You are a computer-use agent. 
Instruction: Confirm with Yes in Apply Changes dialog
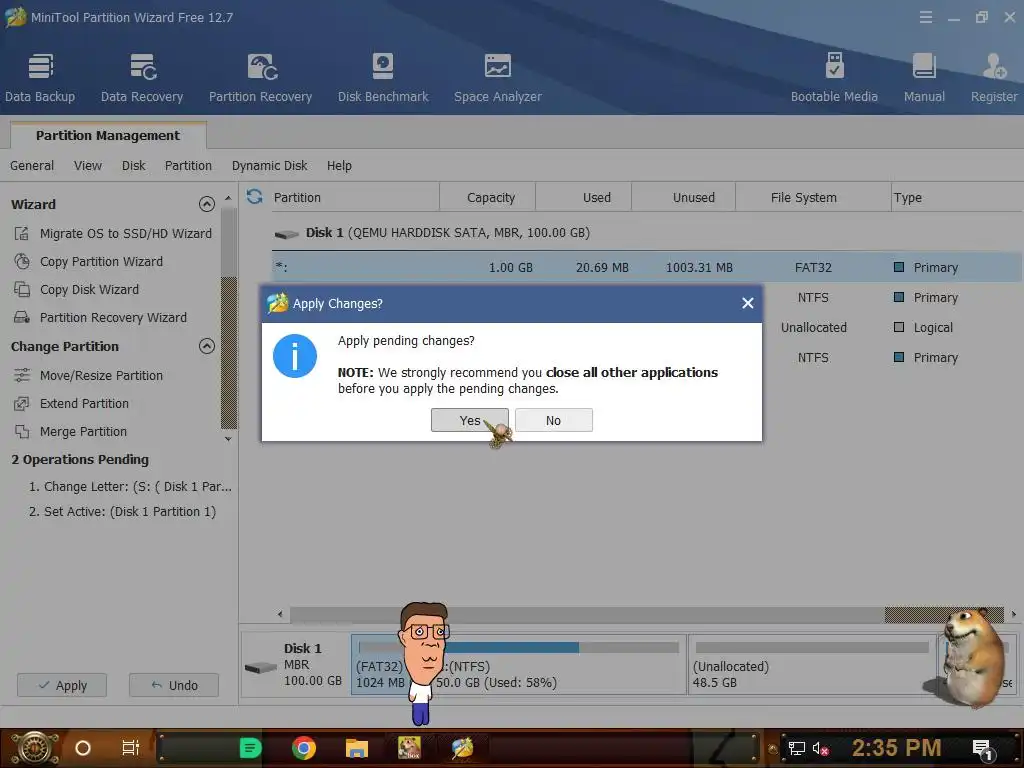(470, 420)
